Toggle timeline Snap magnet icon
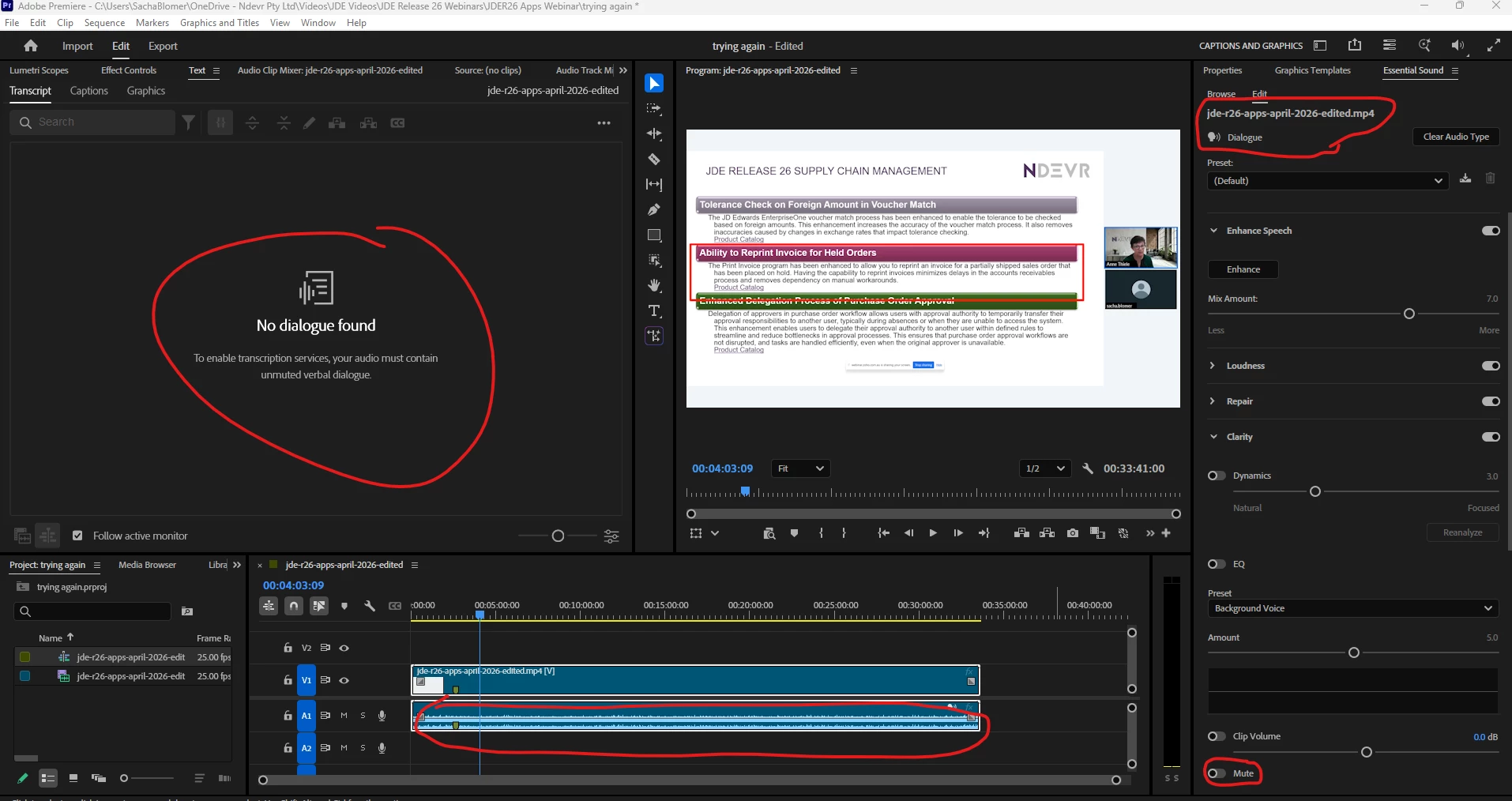Viewport: 1512px width, 801px height. point(294,606)
